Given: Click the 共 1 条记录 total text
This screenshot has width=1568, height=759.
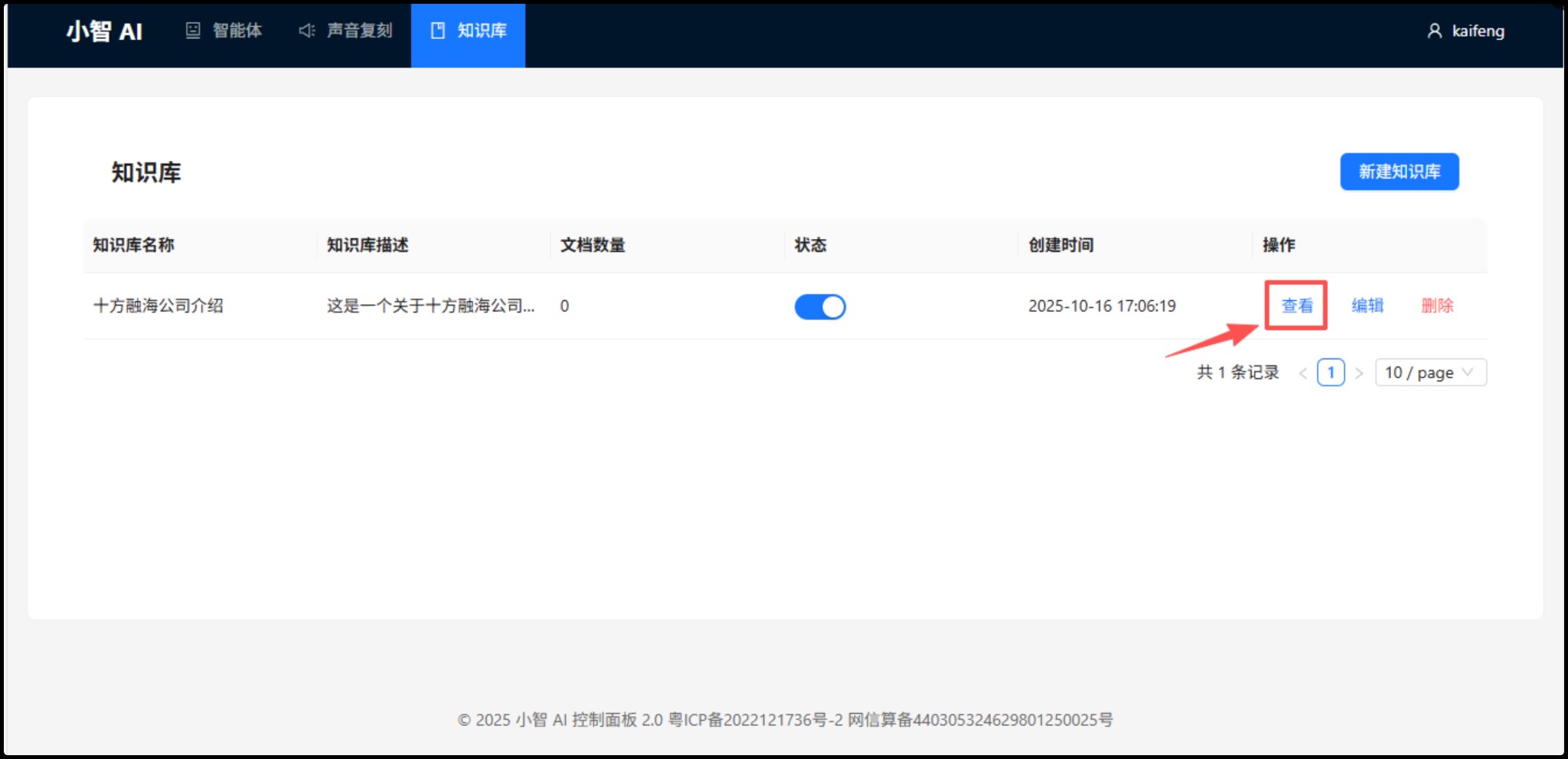Looking at the screenshot, I should pyautogui.click(x=1238, y=372).
